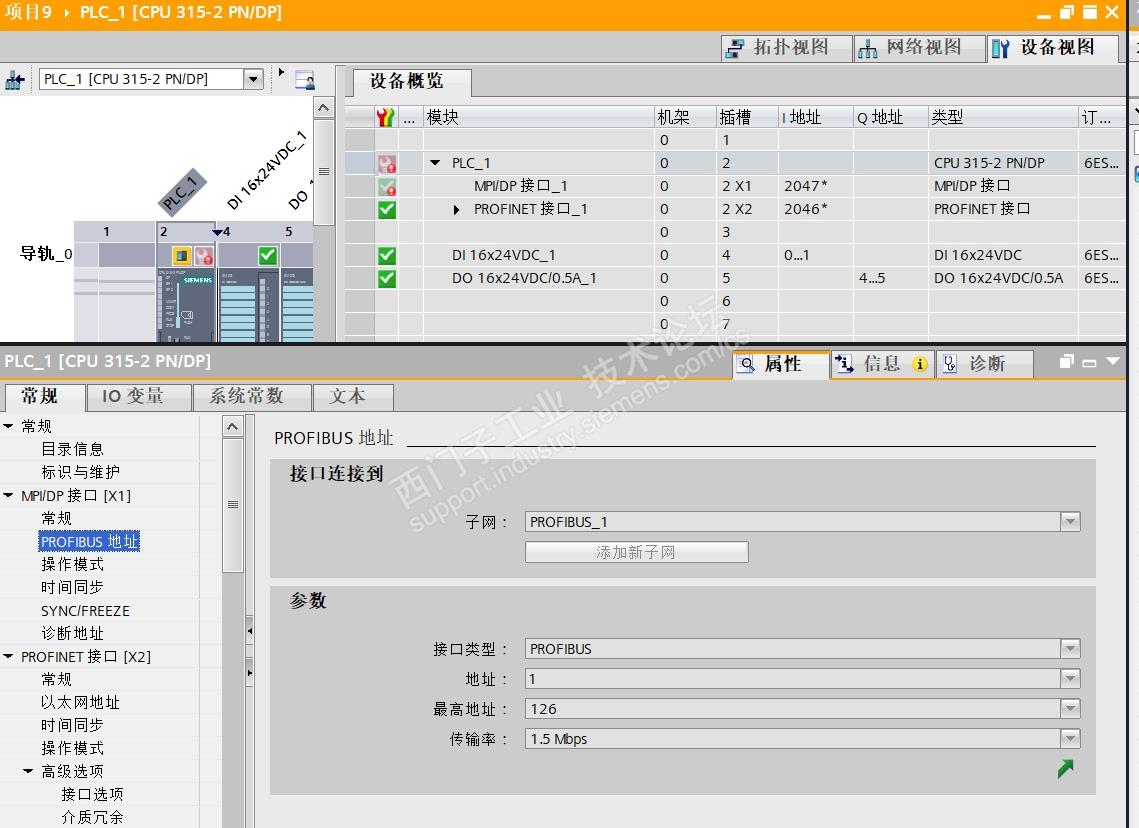The image size is (1139, 828).
Task: Select SYNC/FREEZE in the navigation tree
Action: click(x=85, y=611)
